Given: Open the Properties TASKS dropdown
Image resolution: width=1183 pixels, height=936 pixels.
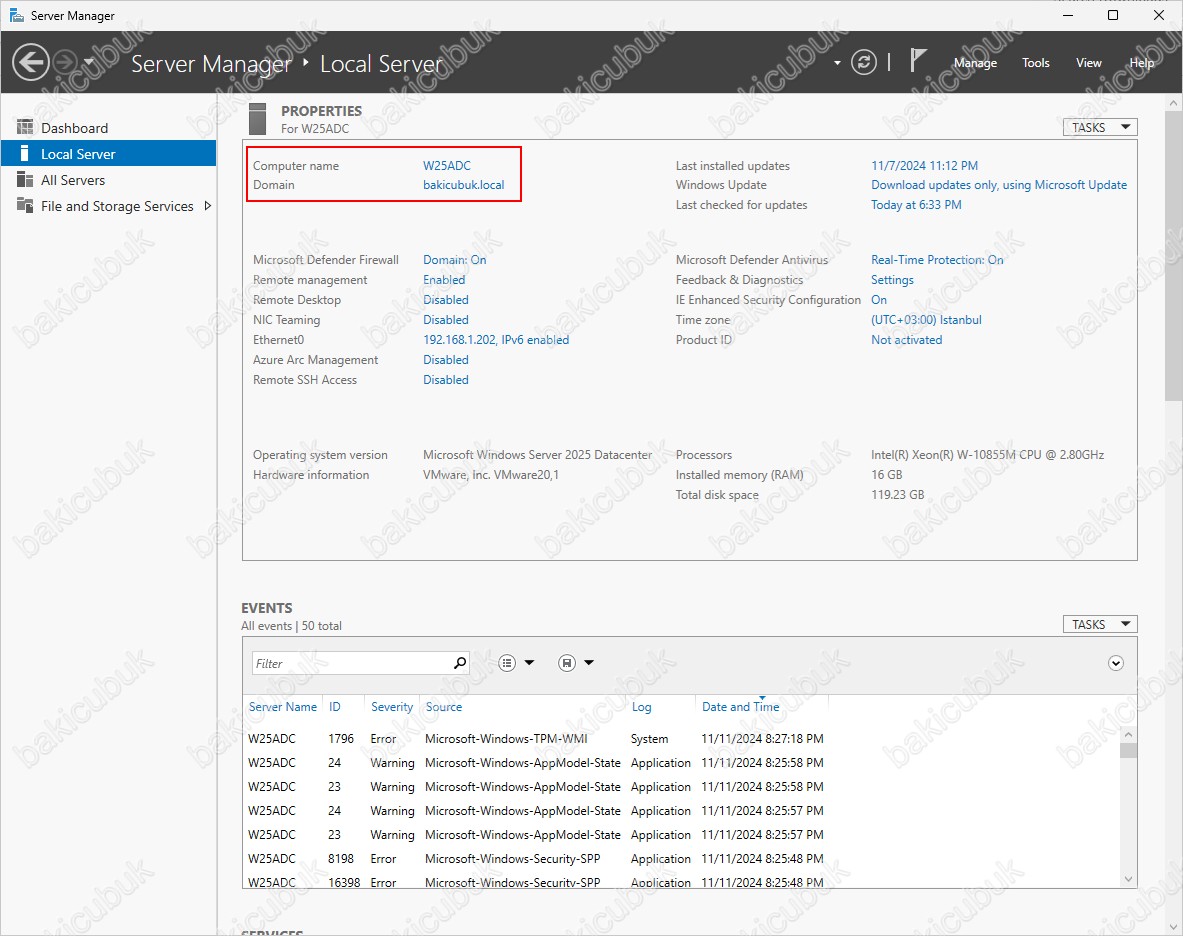Looking at the screenshot, I should coord(1100,127).
